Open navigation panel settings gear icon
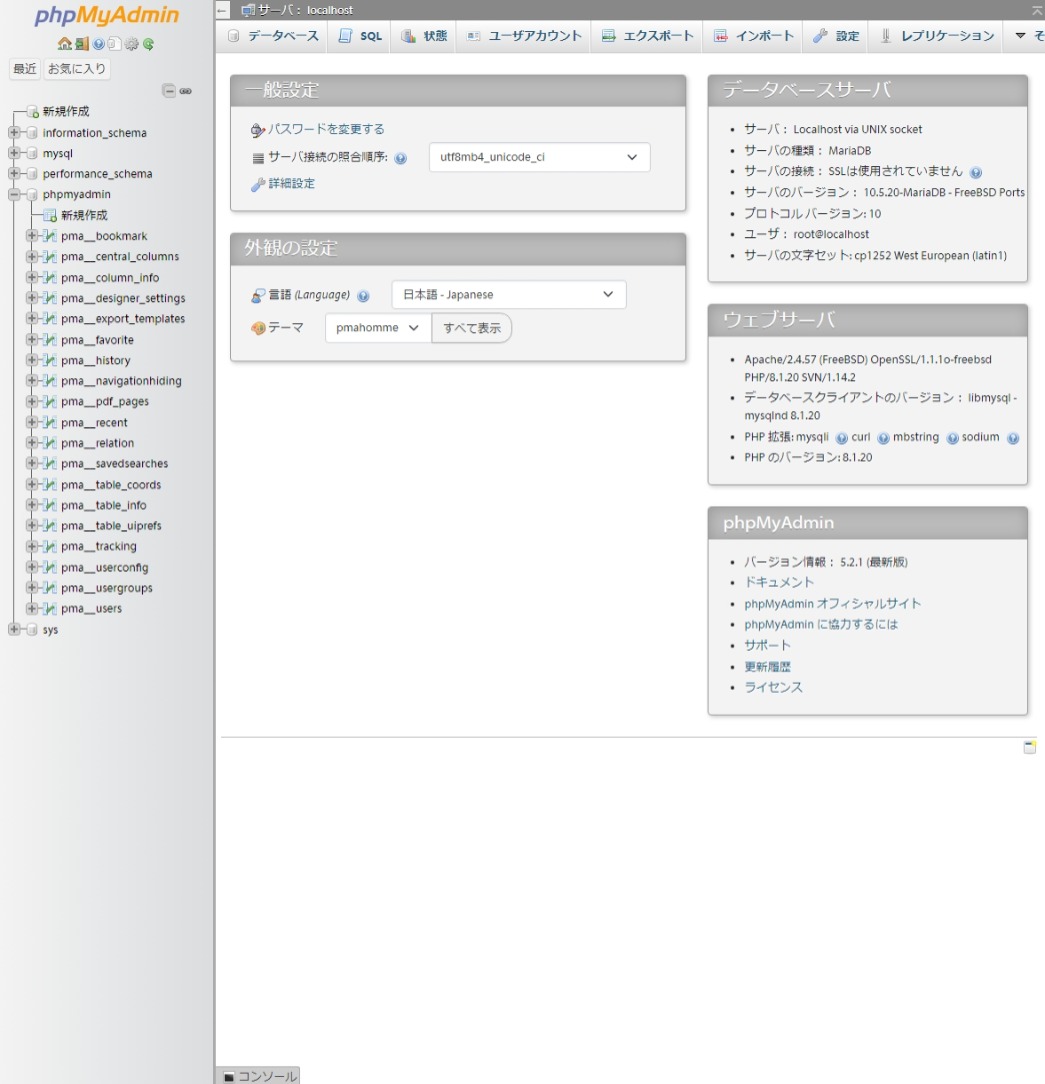Screen dimensions: 1045x1084 131,44
